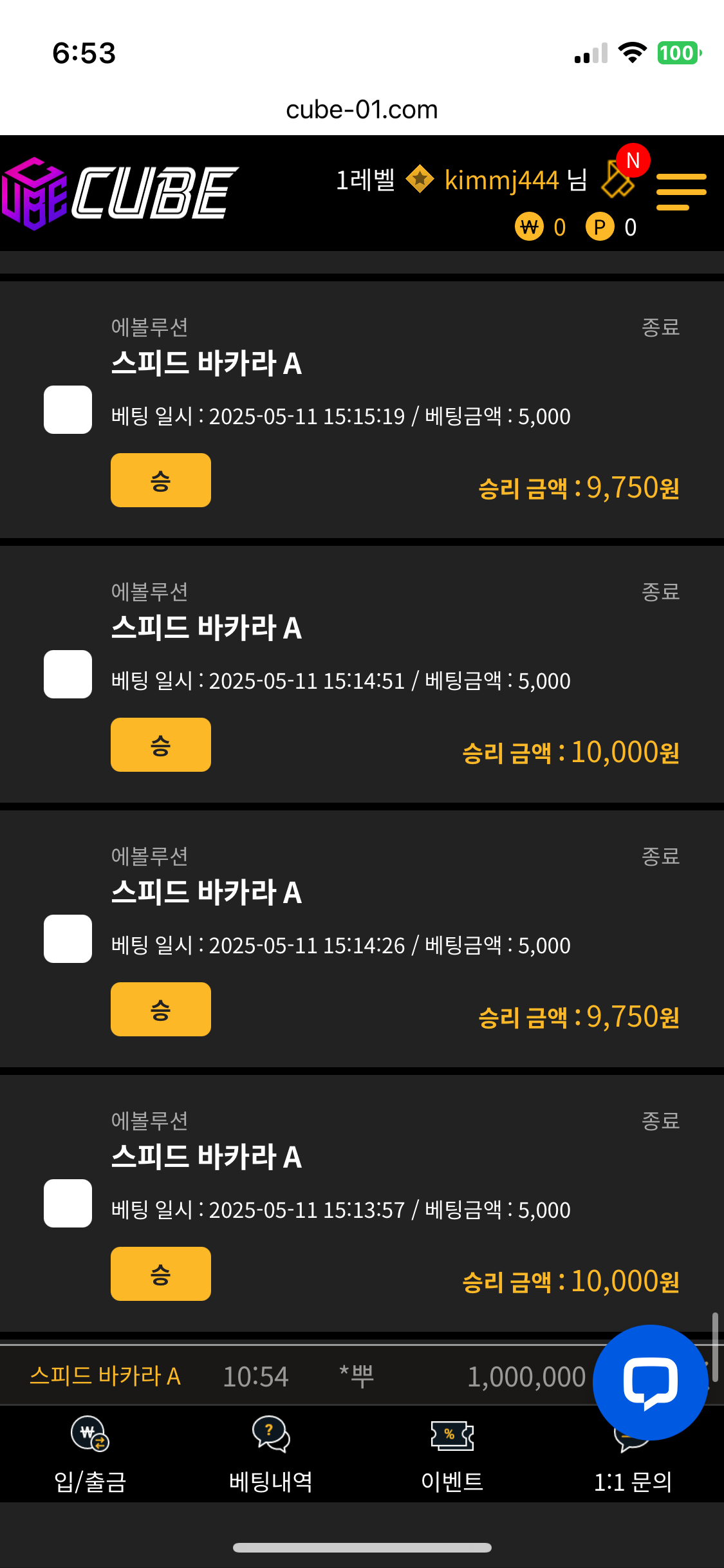The height and width of the screenshot is (1568, 724).
Task: Tap the 승 button on the 15:13:57 bet
Action: [161, 1274]
